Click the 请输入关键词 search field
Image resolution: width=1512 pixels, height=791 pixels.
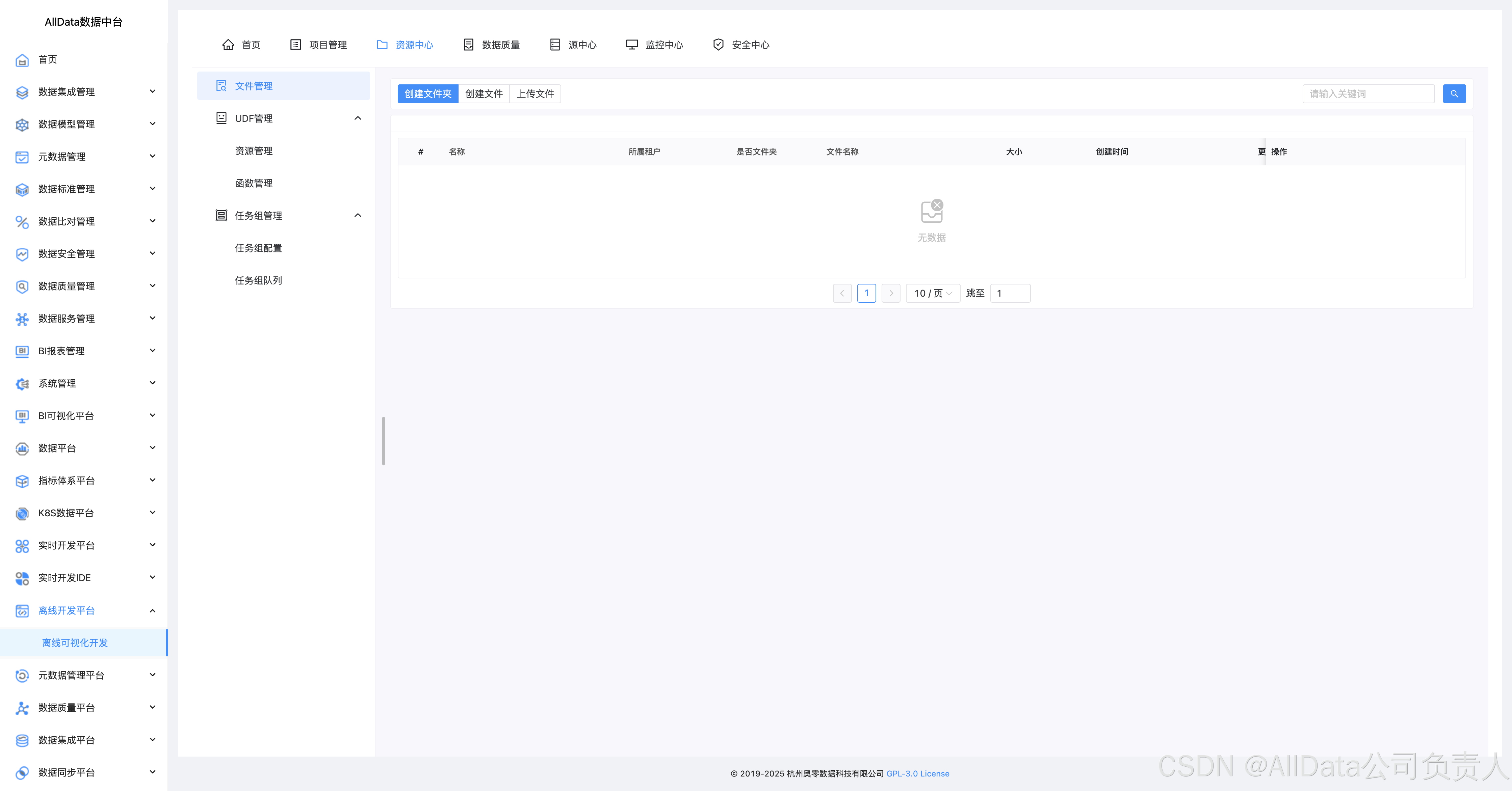(1368, 94)
